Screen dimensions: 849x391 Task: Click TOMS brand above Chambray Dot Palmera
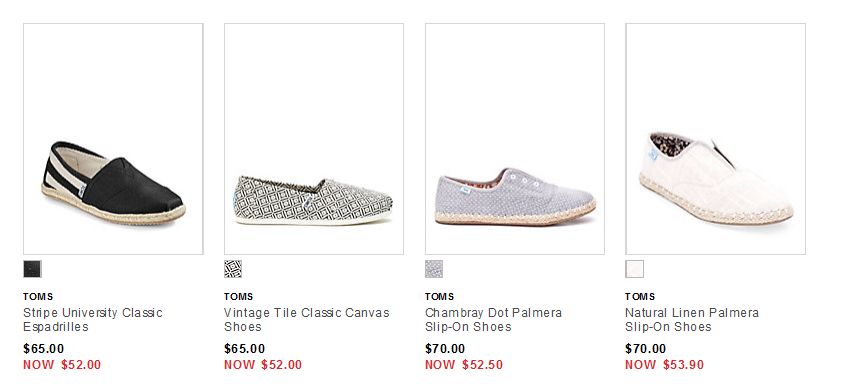[x=440, y=297]
